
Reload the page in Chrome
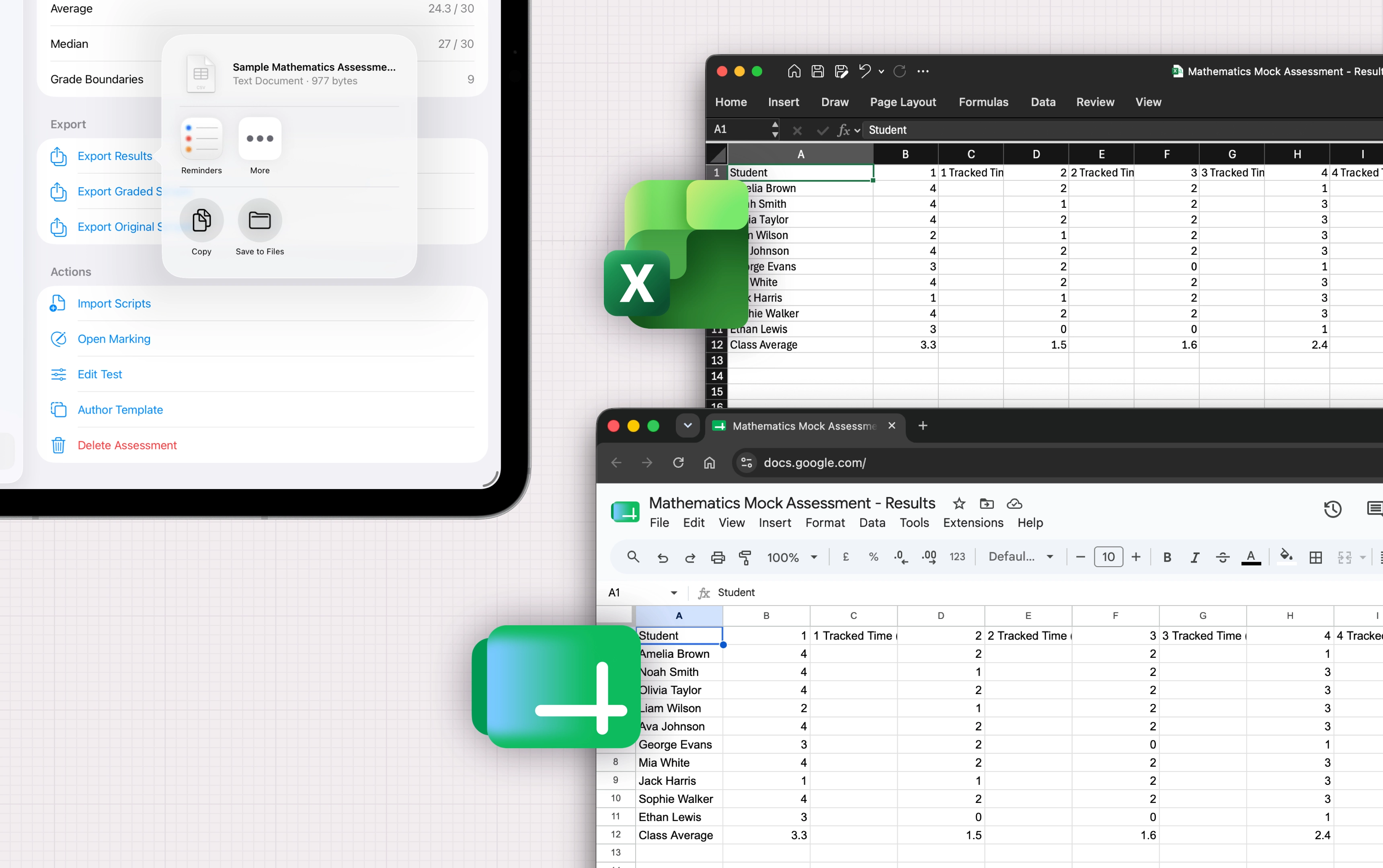tap(678, 463)
